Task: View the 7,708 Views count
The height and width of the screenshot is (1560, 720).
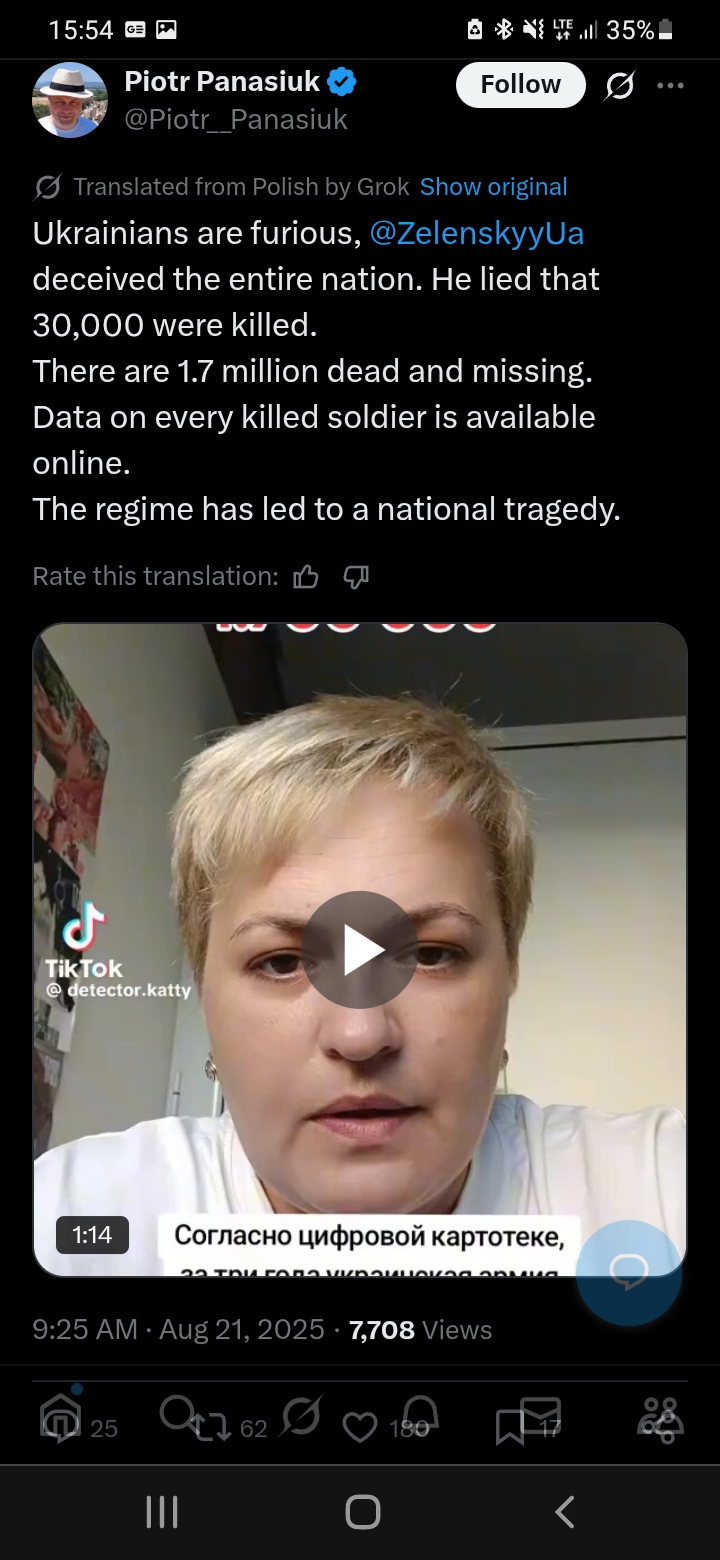Action: (420, 1330)
